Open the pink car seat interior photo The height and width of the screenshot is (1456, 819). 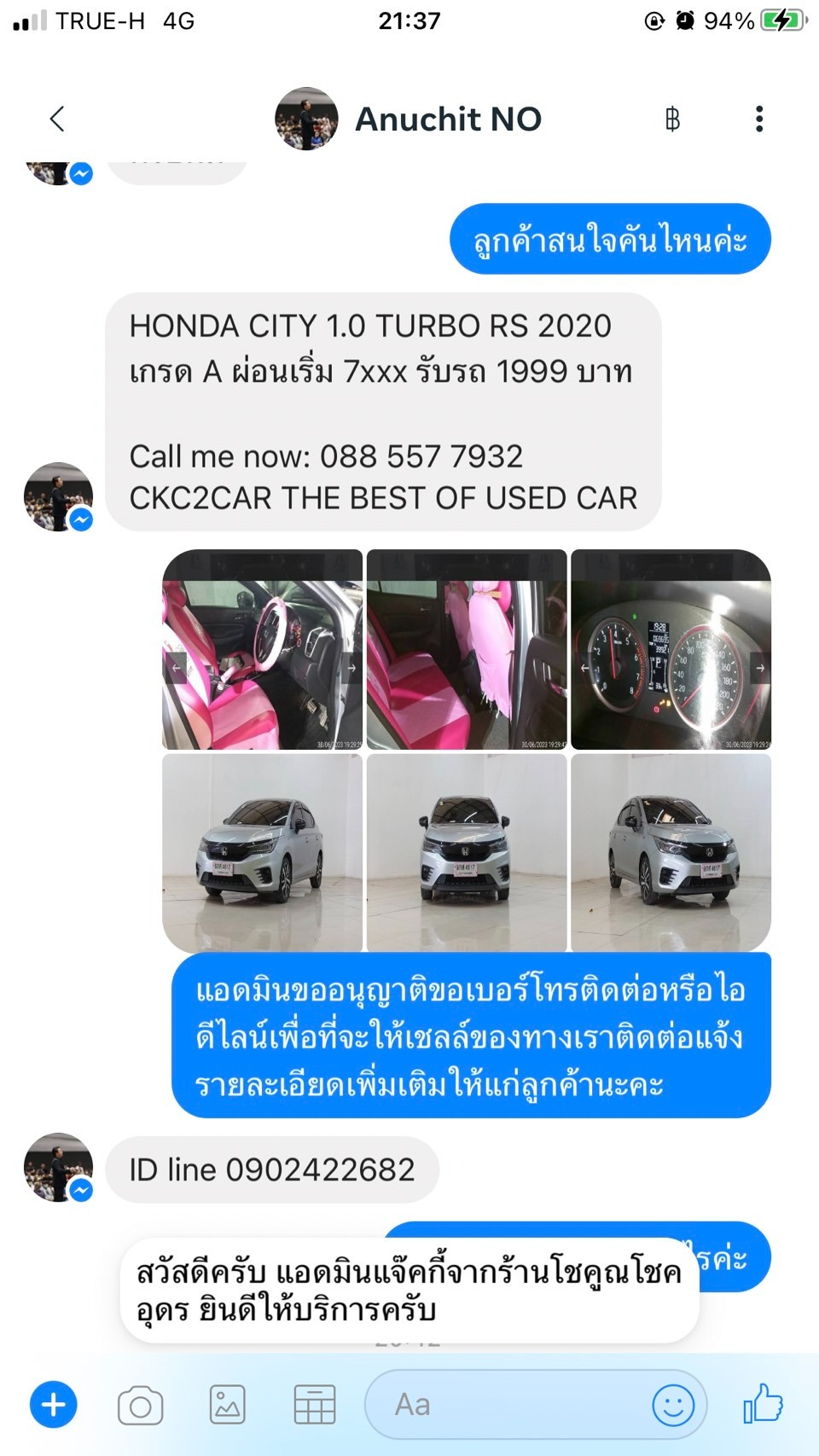(262, 650)
